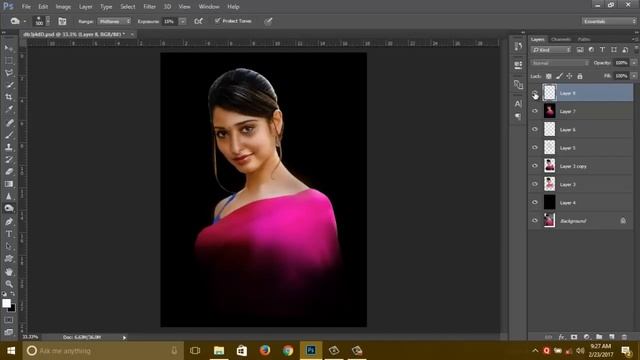Select the Dodge tool in toolbox
The height and width of the screenshot is (360, 640).
pos(9,208)
